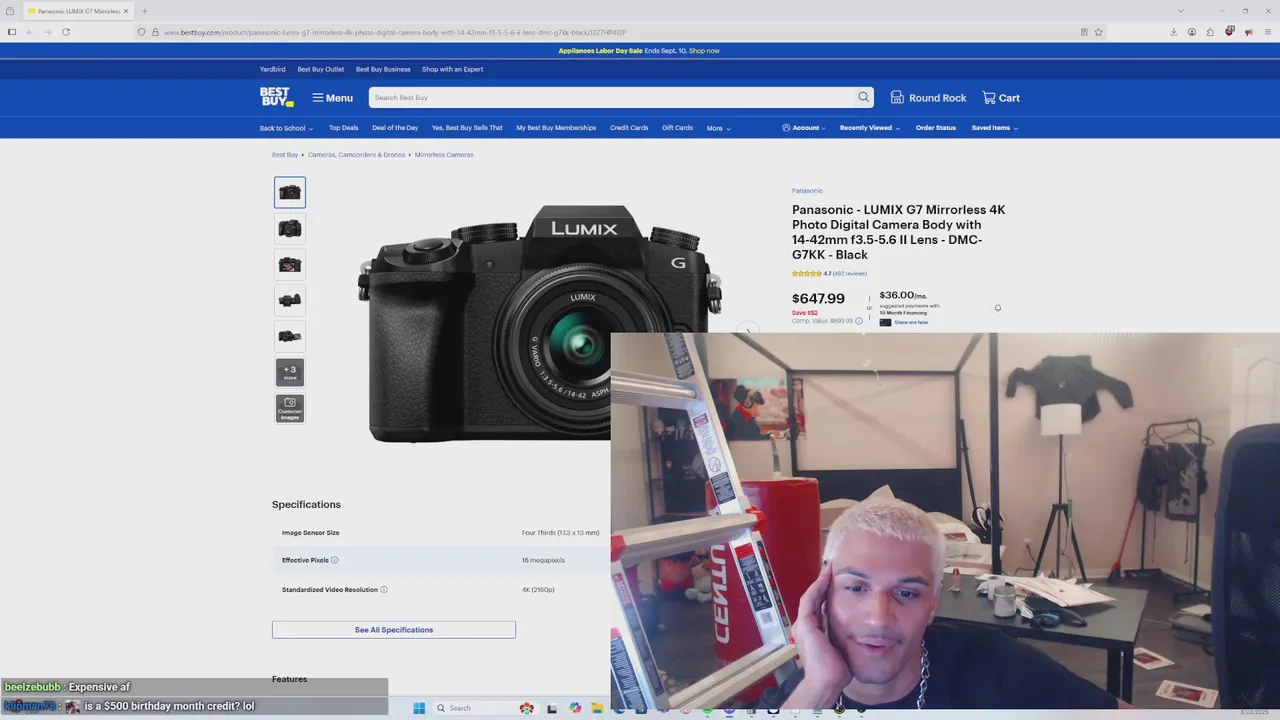Image resolution: width=1280 pixels, height=720 pixels.
Task: Open Credit Cards link
Action: (629, 128)
